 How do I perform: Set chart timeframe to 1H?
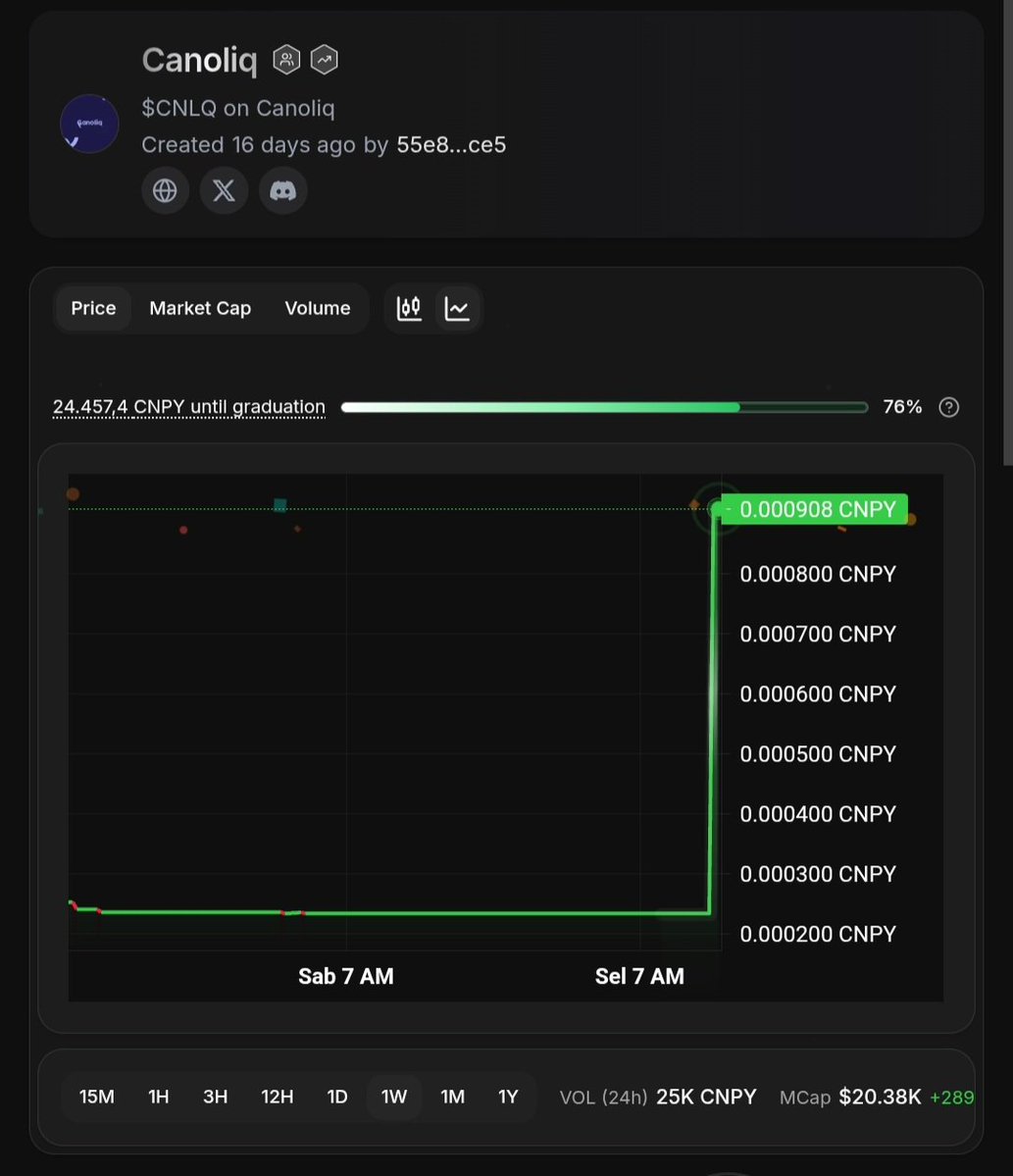click(x=158, y=1097)
